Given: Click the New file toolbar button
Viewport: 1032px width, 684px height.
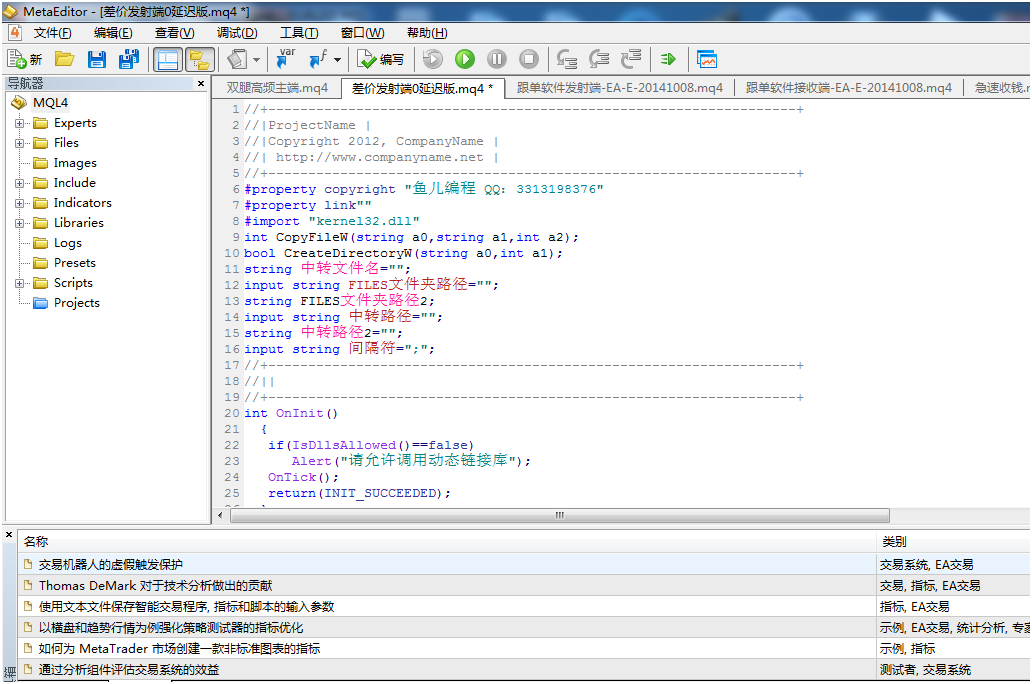Looking at the screenshot, I should (x=24, y=59).
